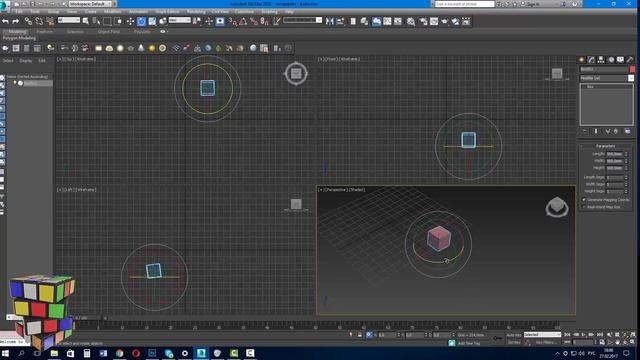The width and height of the screenshot is (640, 360).
Task: Pick the Rectangular Selection Region tool
Action: 107,21
